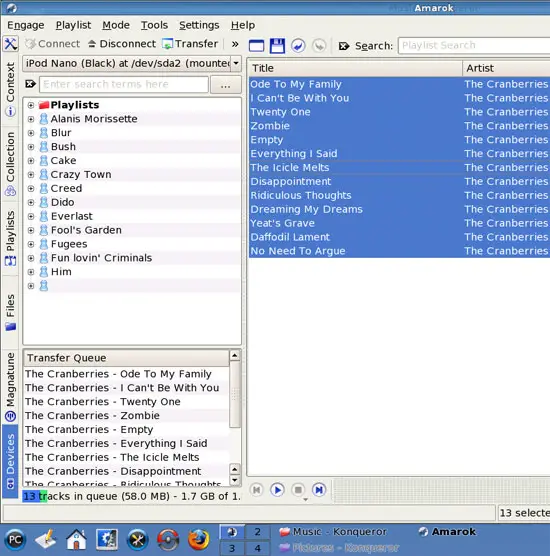
Task: Expand the Playlists tree node
Action: tap(31, 105)
